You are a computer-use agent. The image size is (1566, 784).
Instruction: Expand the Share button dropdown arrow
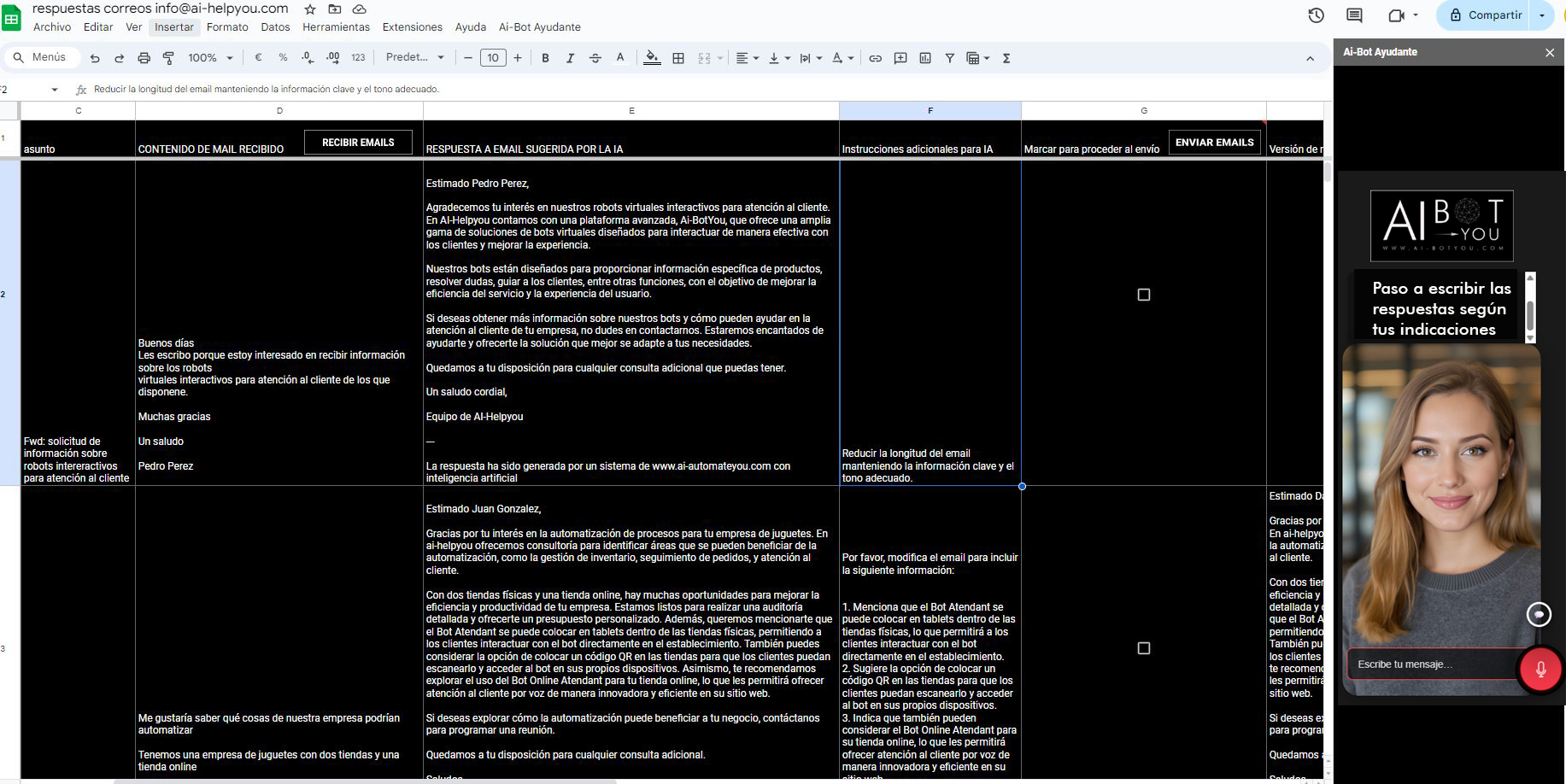[1541, 15]
